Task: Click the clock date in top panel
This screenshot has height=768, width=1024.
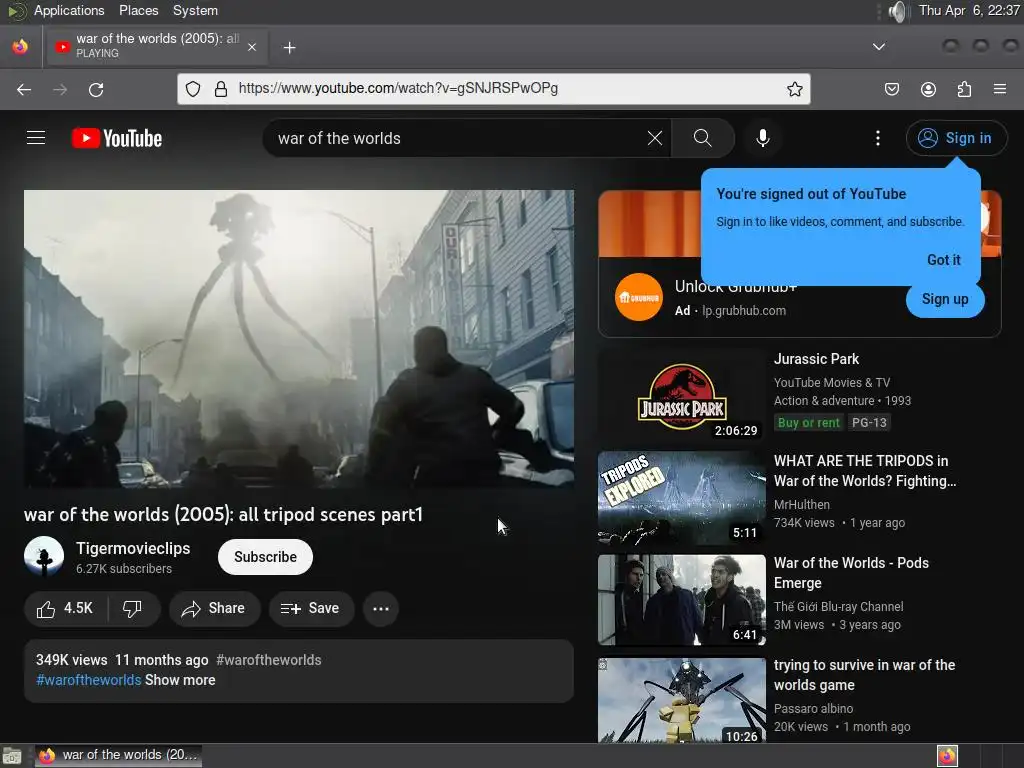Action: coord(968,10)
